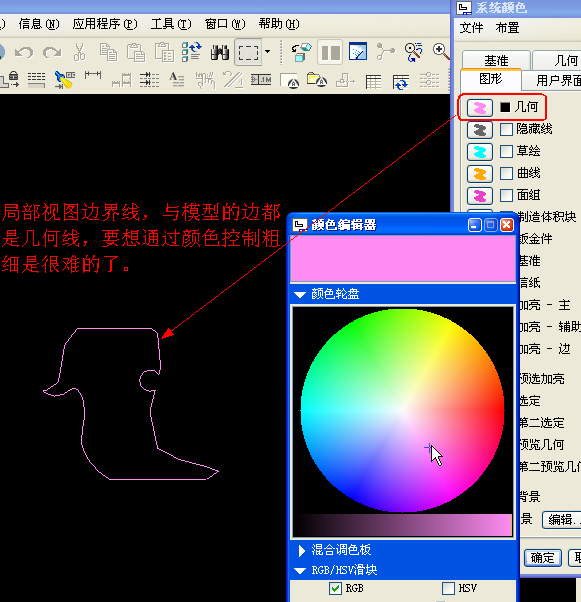Toggle the 草绘 checkbox

(507, 151)
